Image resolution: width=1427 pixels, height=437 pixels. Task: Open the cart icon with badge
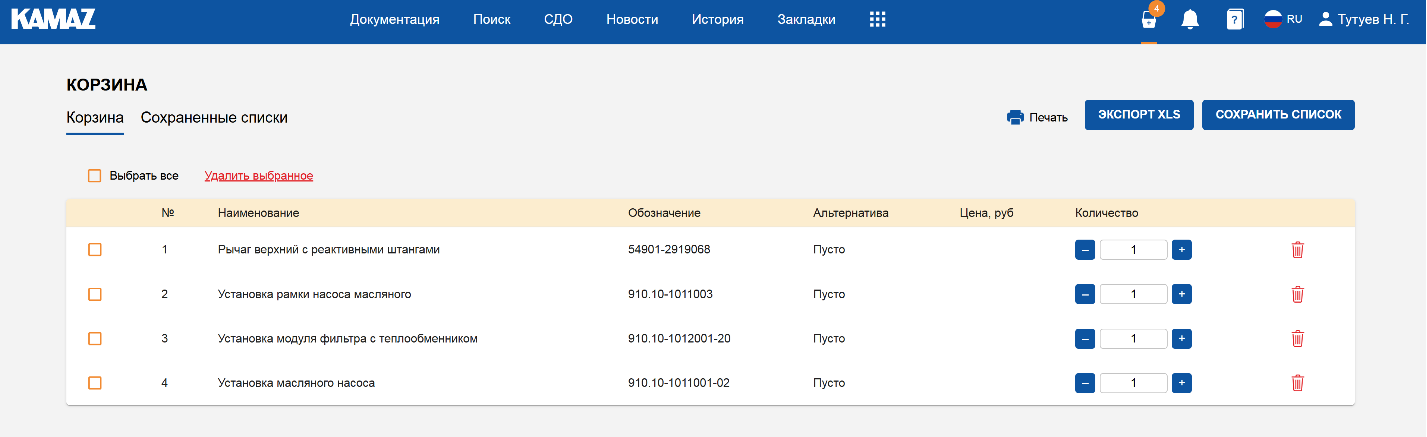1149,20
